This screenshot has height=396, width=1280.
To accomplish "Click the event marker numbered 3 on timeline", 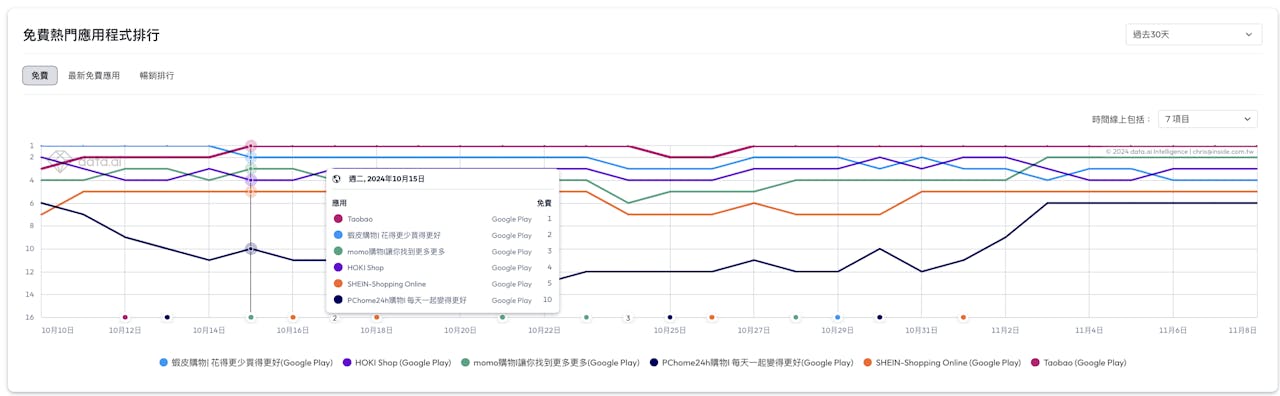I will (x=628, y=318).
